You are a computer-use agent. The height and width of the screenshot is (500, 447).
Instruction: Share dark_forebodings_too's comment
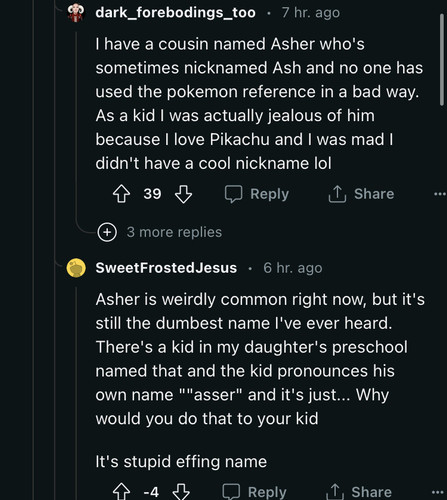pyautogui.click(x=361, y=194)
